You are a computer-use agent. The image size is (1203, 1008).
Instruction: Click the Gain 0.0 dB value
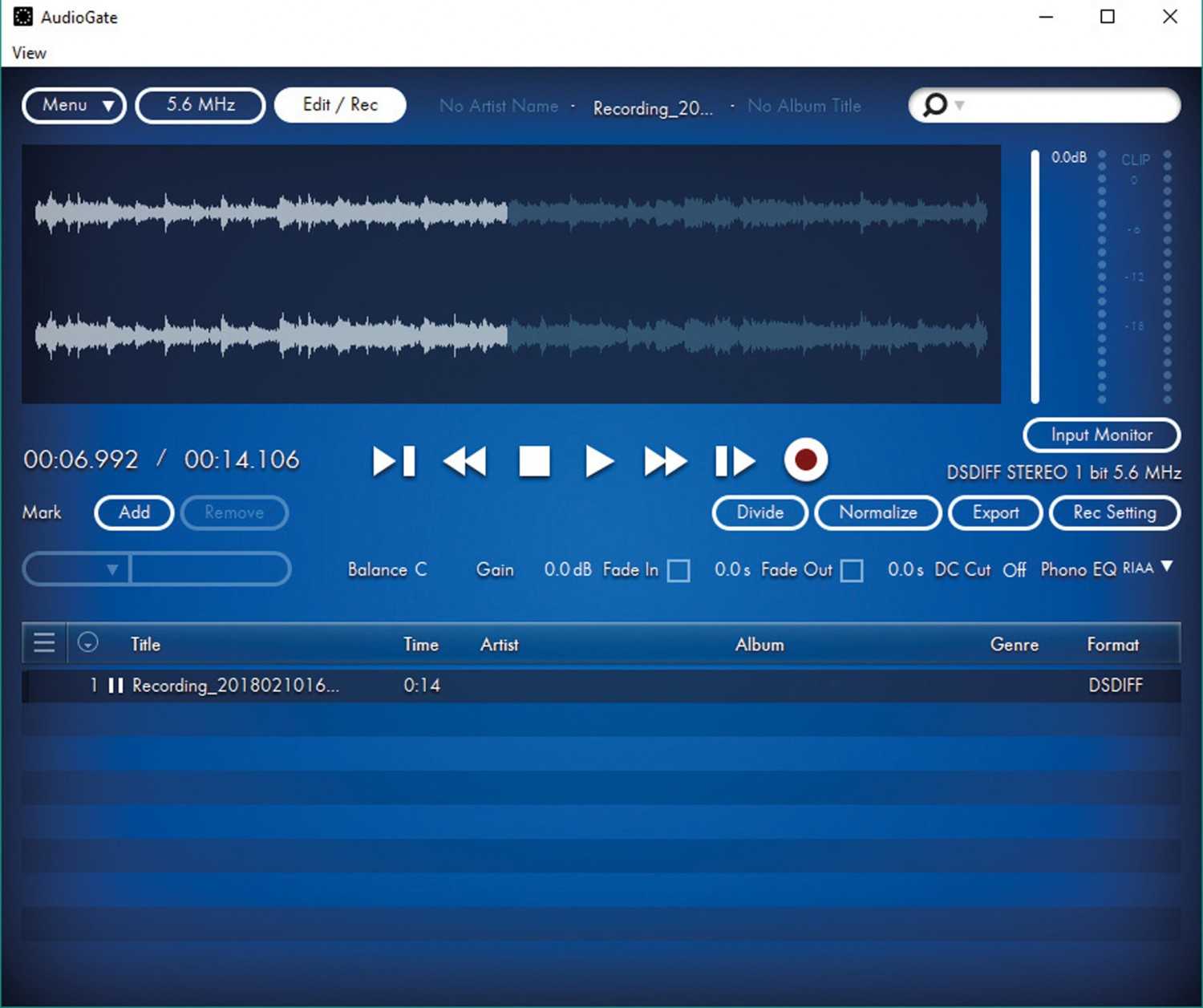click(x=568, y=569)
